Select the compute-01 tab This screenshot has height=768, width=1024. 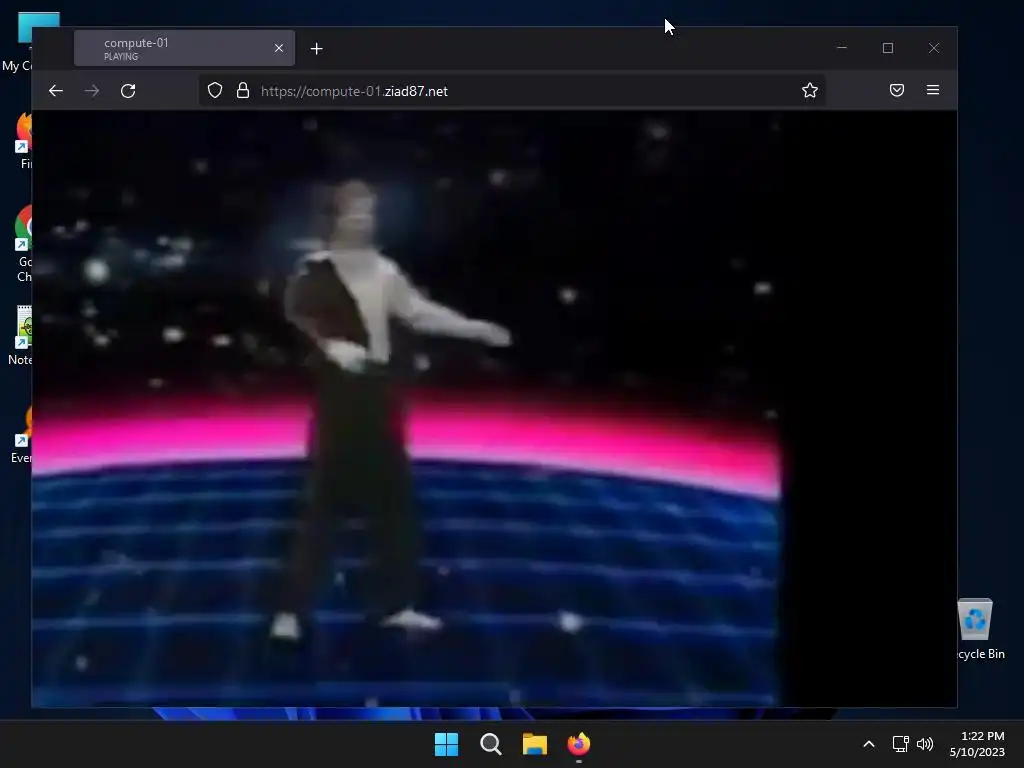[184, 48]
